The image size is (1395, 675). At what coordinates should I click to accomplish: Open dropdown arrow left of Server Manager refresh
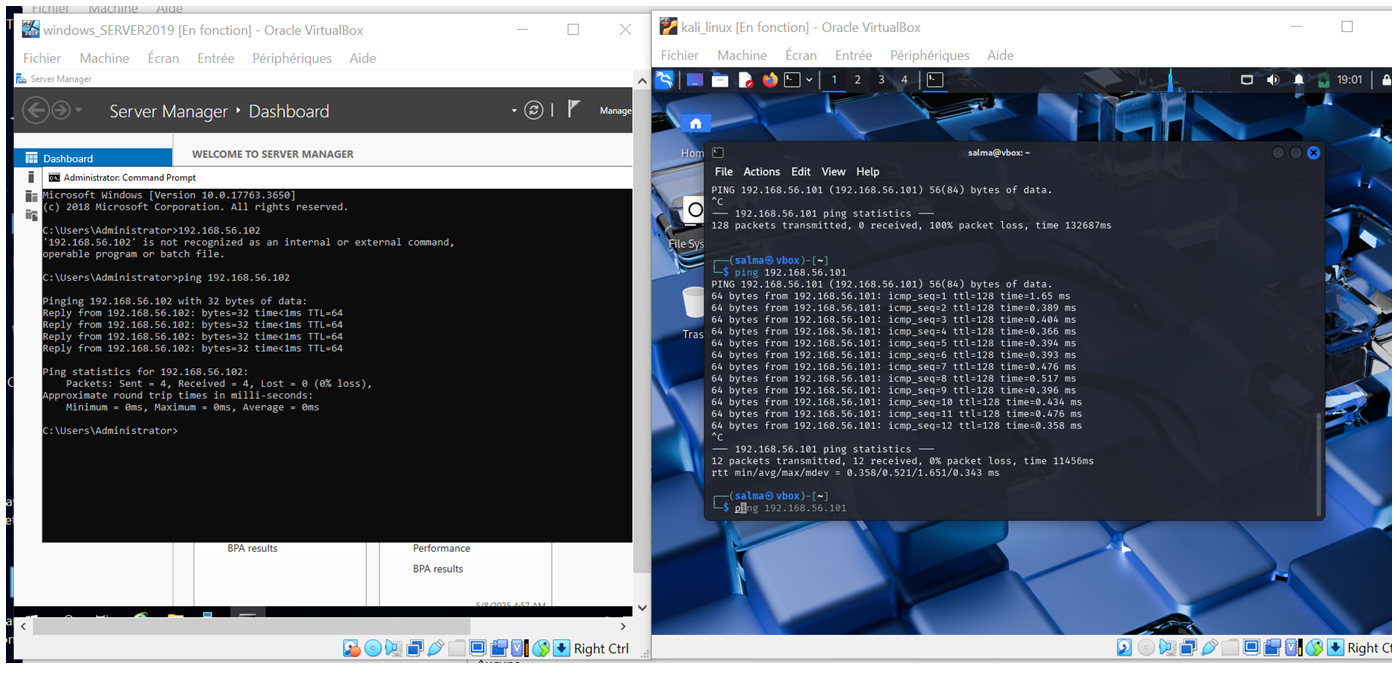(514, 111)
